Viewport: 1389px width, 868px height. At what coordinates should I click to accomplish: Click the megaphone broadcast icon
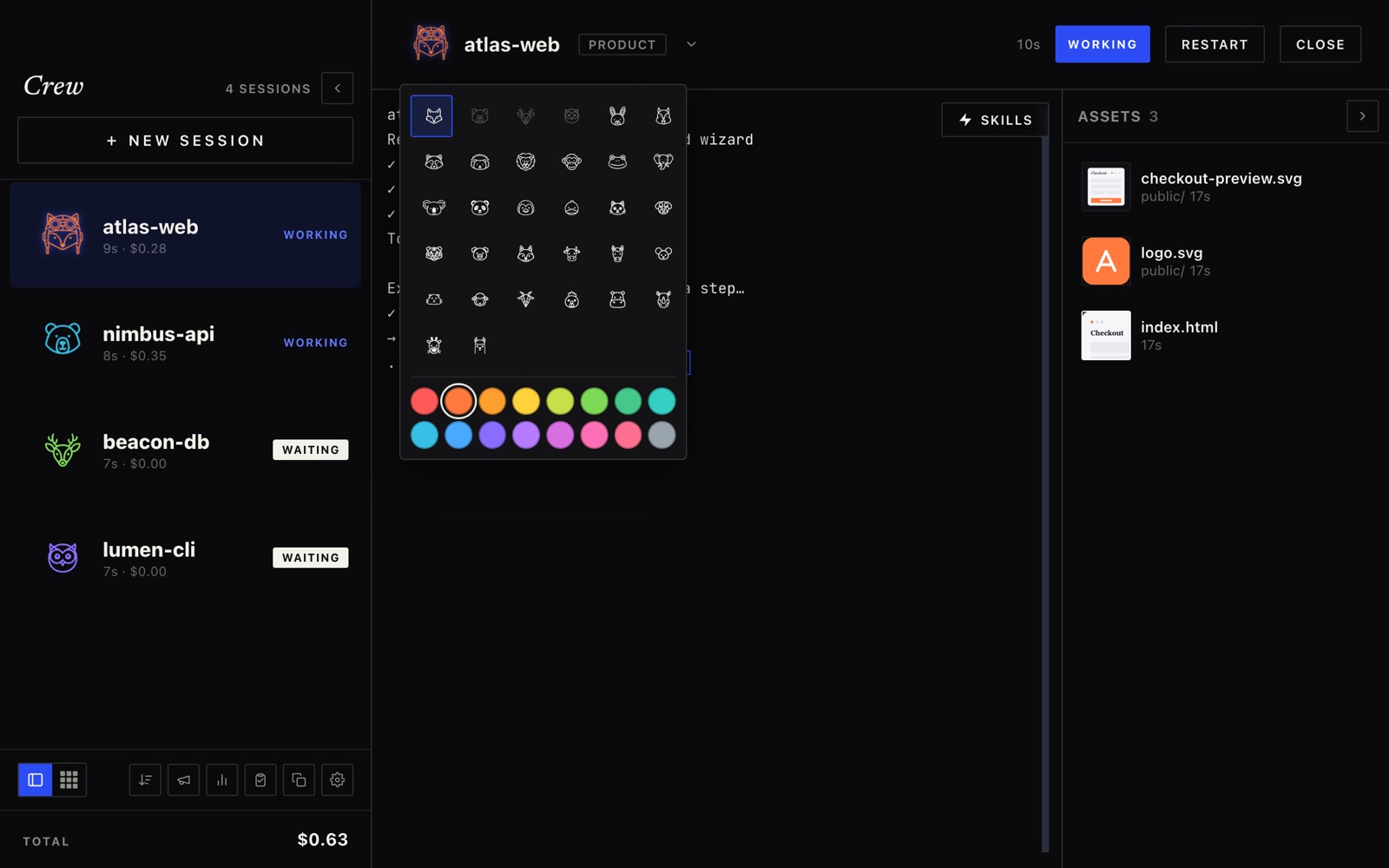point(183,780)
